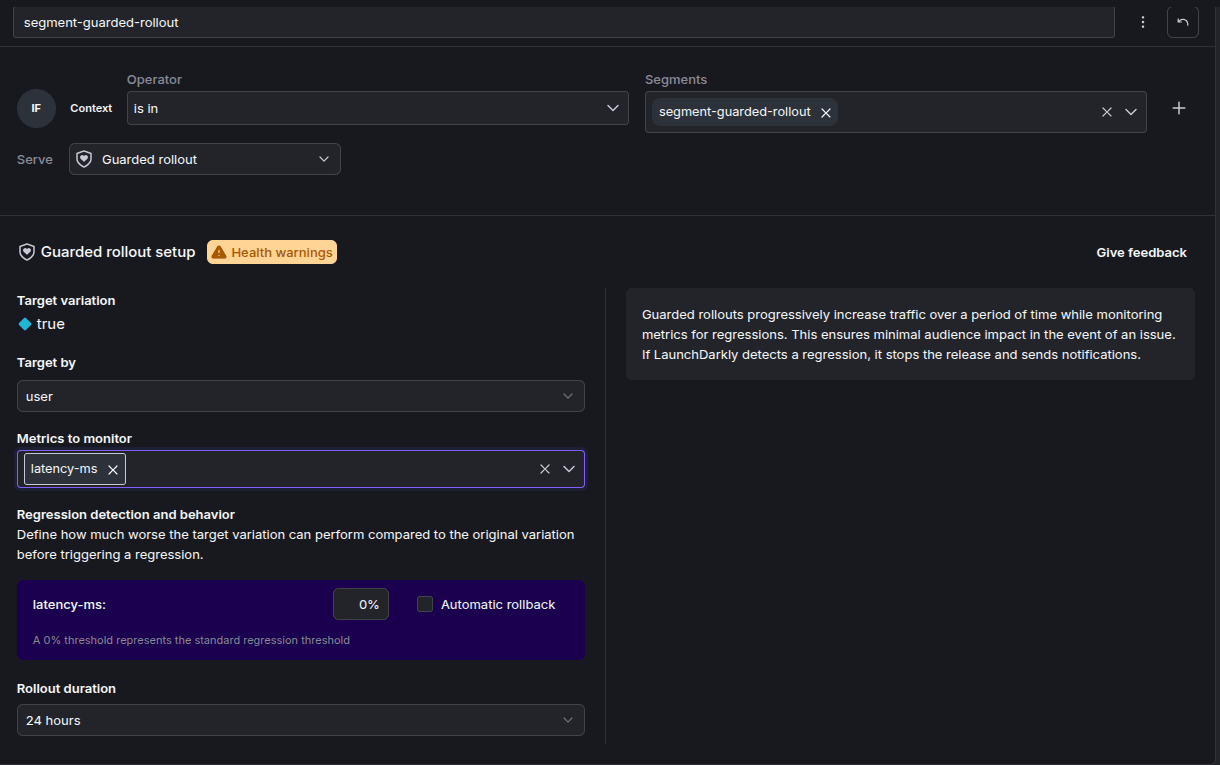Expand the Metrics to monitor chevron
This screenshot has width=1220, height=765.
click(569, 469)
